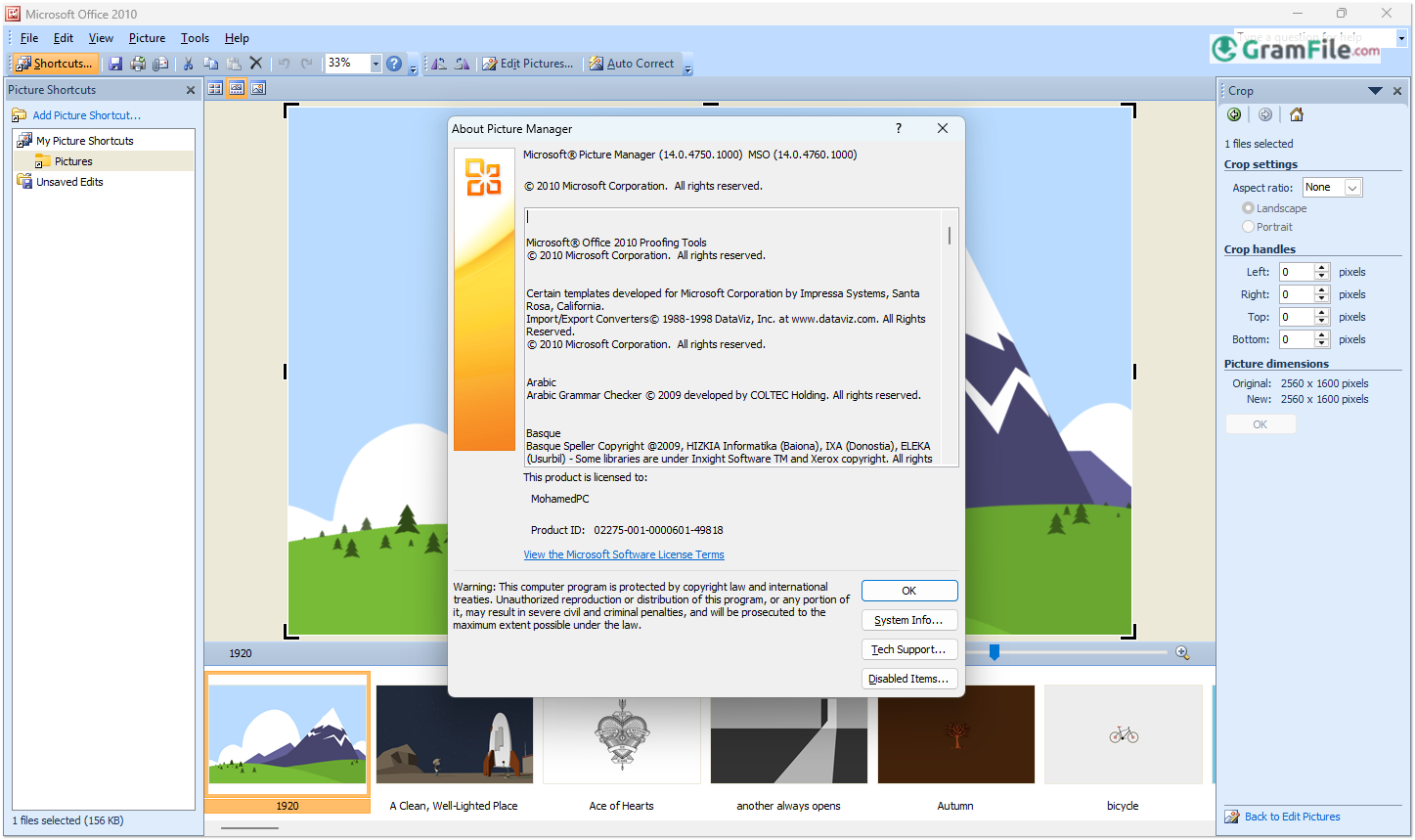The width and height of the screenshot is (1415, 840).
Task: Close the About Picture Manager dialog
Action: point(943,128)
